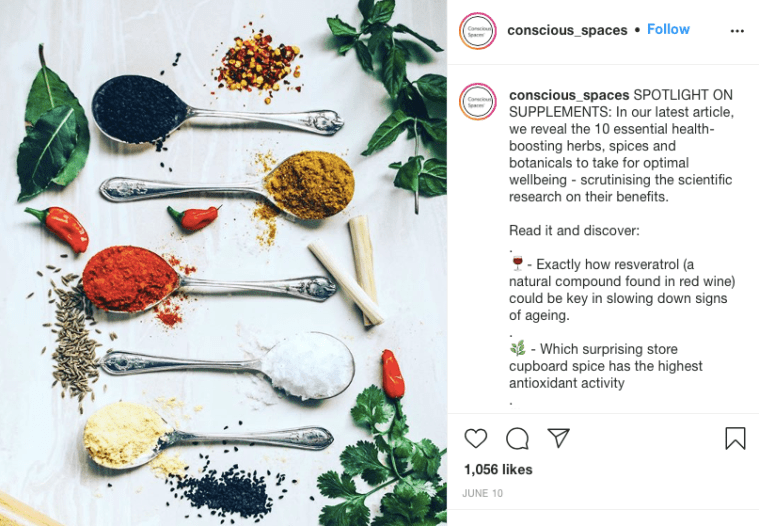The image size is (759, 526).
Task: Like the post with the heart icon
Action: pyautogui.click(x=475, y=438)
